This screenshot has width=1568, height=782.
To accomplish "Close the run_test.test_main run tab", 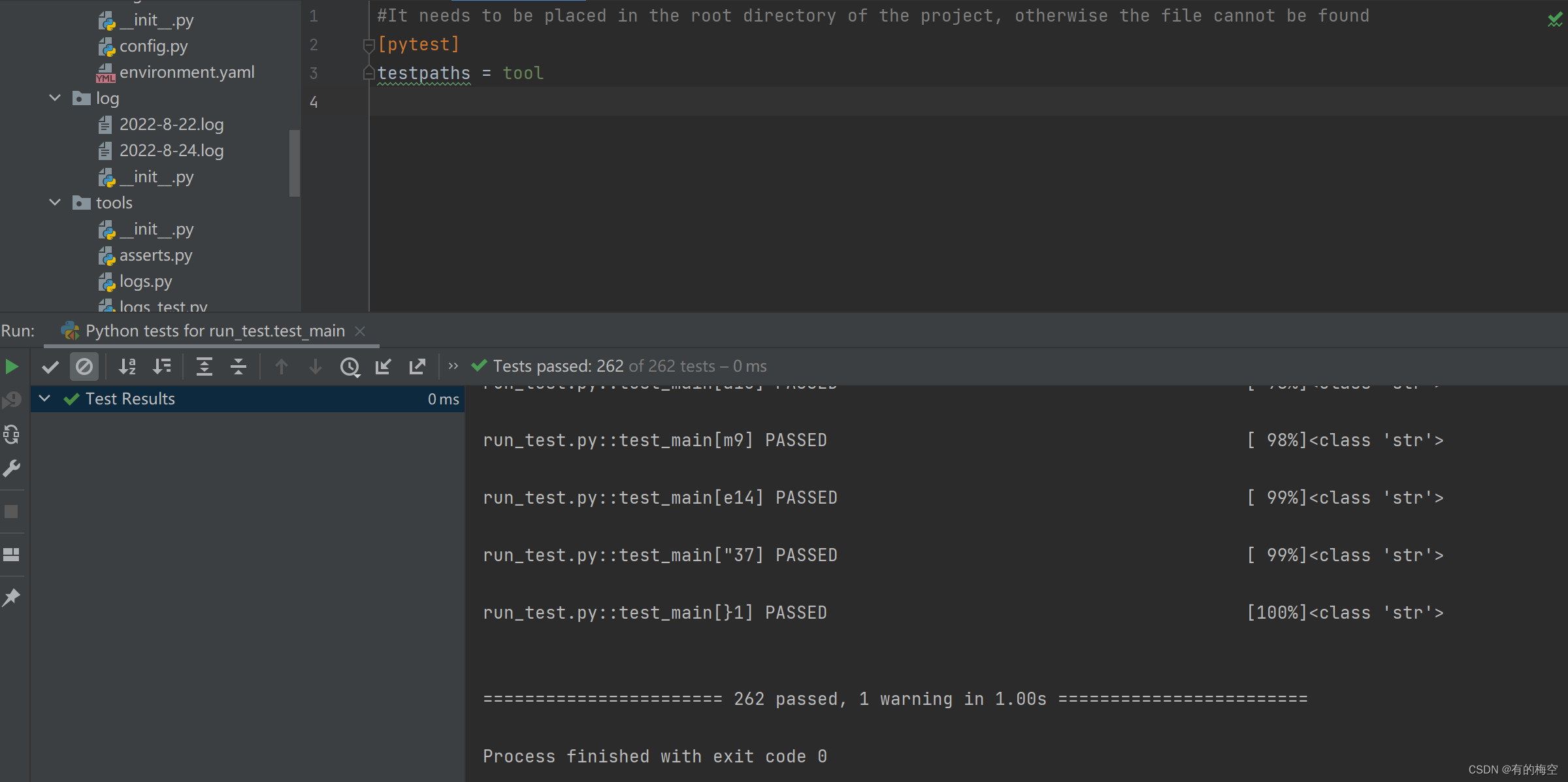I will [360, 331].
